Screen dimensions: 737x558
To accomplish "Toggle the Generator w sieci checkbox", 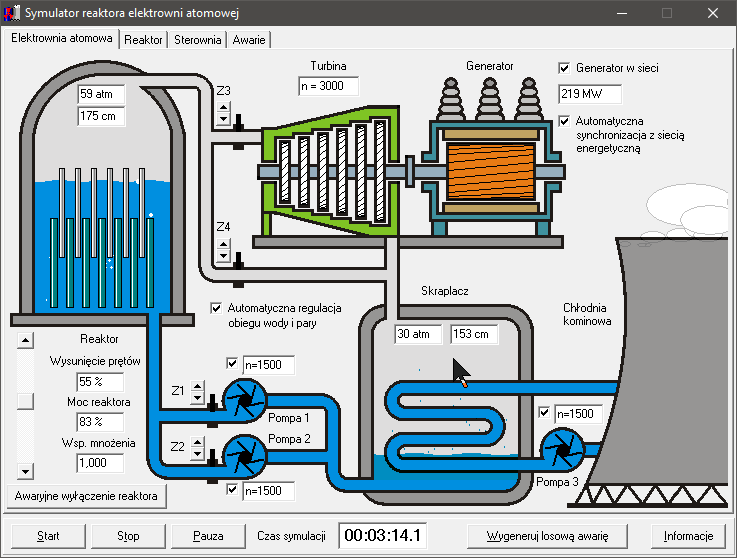I will 564,69.
